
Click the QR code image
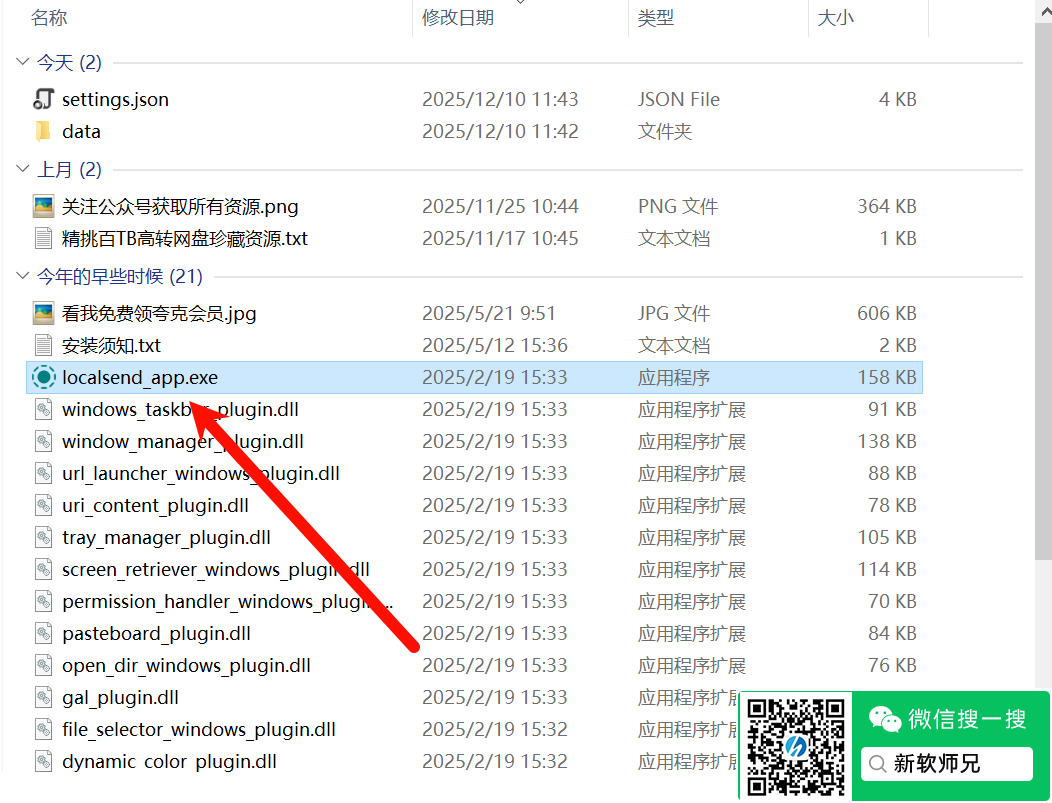coord(796,746)
